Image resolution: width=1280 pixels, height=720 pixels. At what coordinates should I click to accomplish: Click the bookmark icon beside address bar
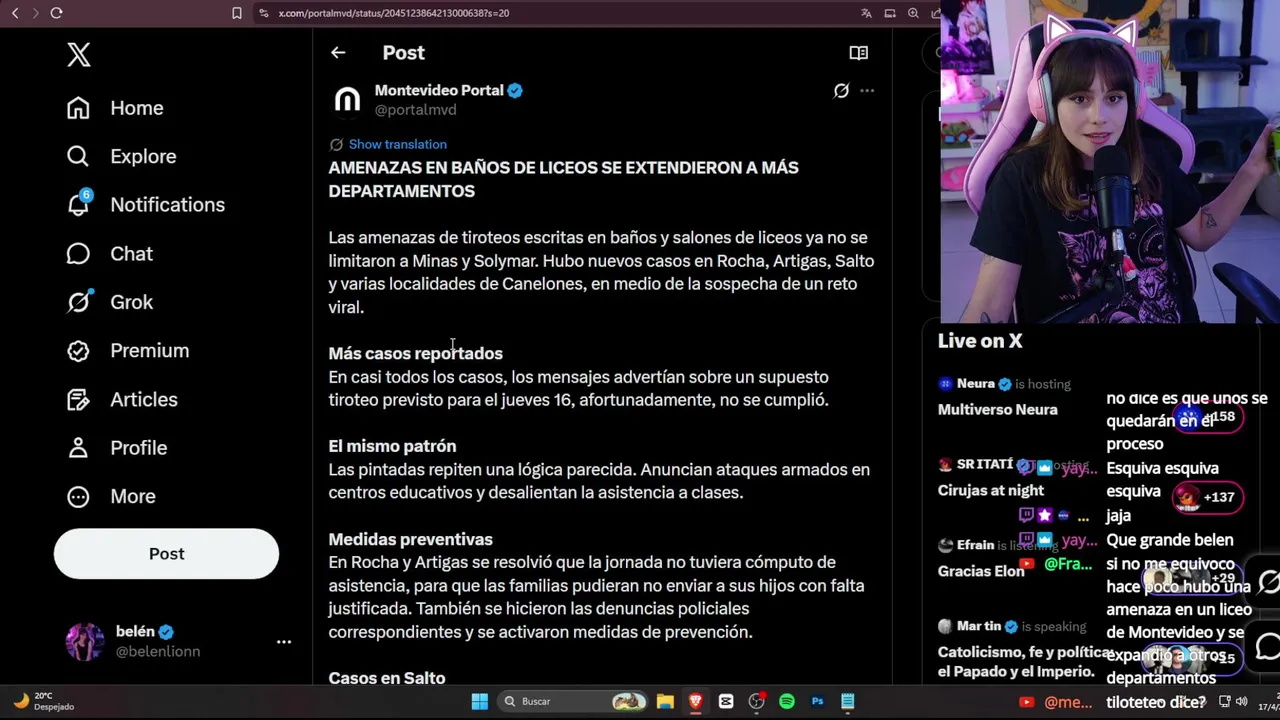(x=237, y=13)
